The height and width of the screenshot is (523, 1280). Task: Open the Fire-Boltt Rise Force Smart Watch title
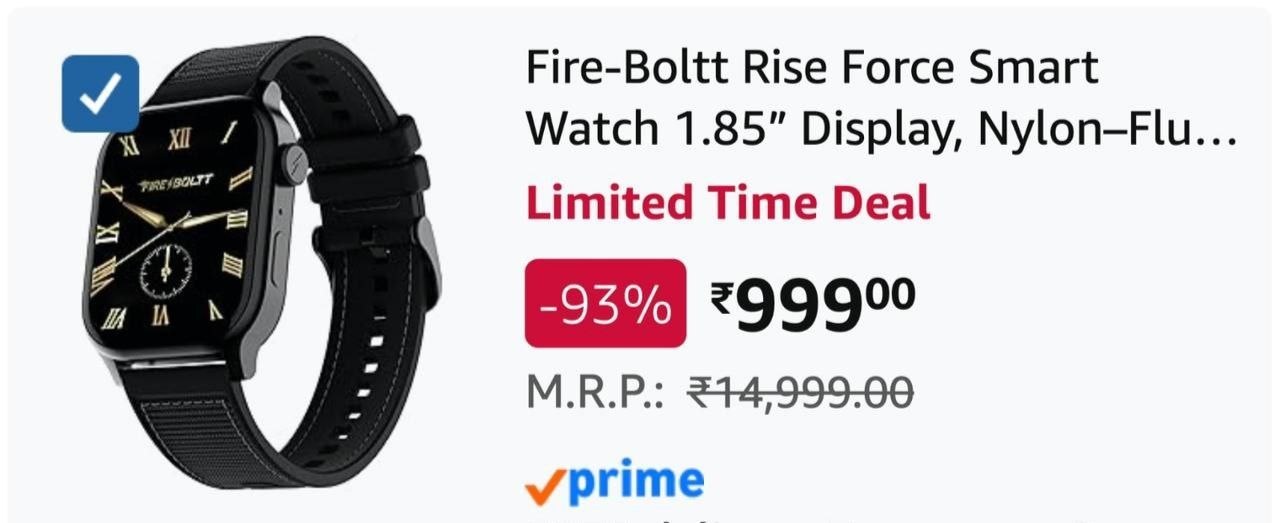click(882, 98)
